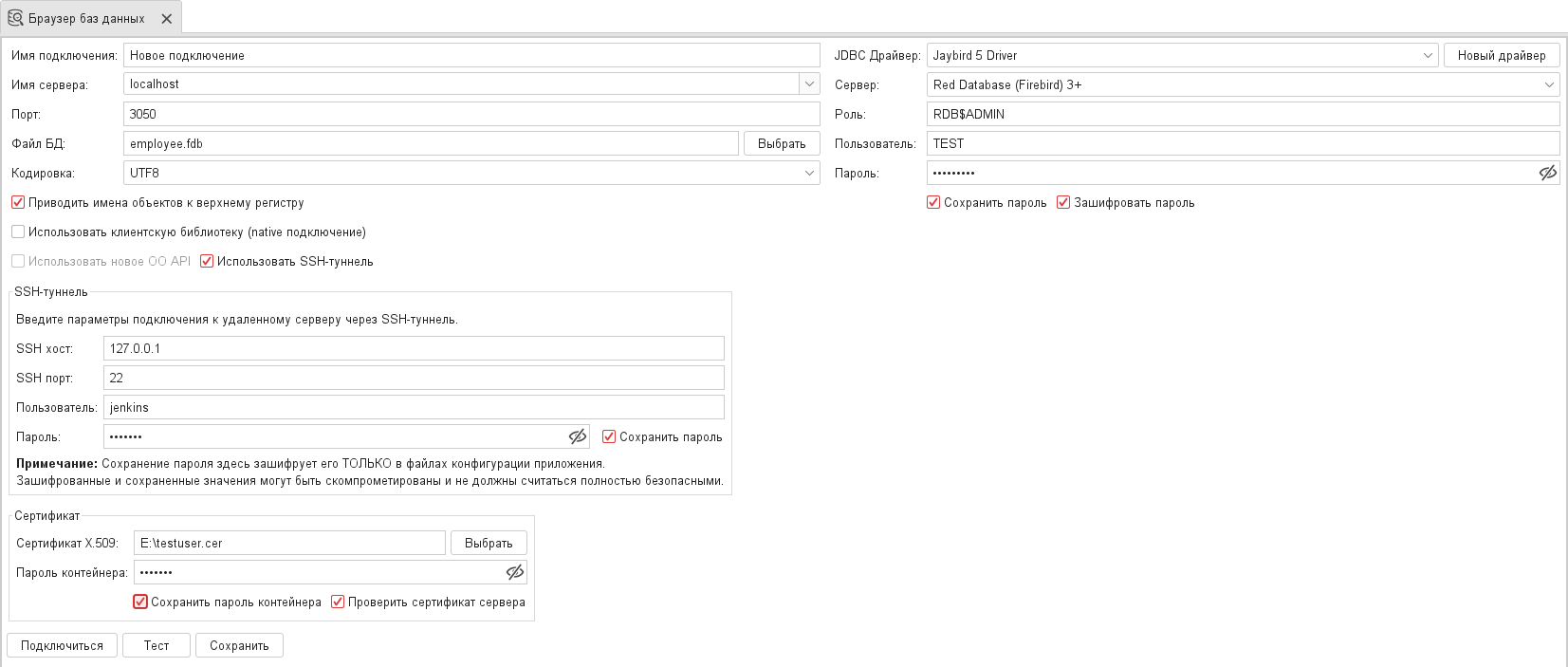The image size is (1568, 667).
Task: Open the JDBC driver dropdown
Action: click(x=1428, y=55)
